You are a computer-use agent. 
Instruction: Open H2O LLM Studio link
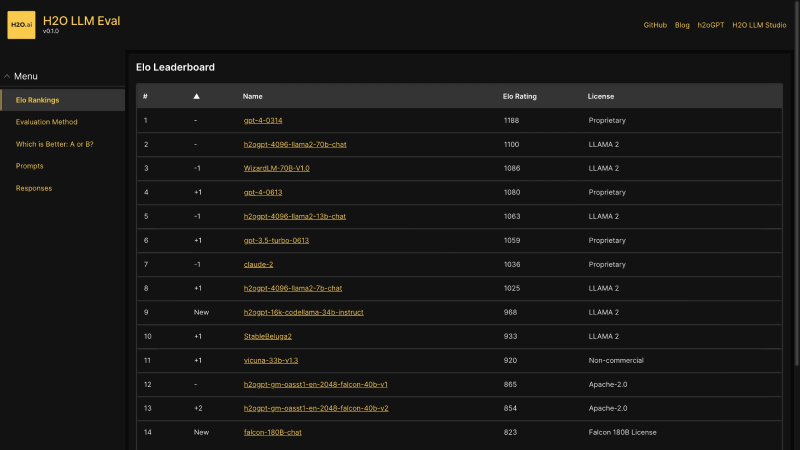pos(759,24)
